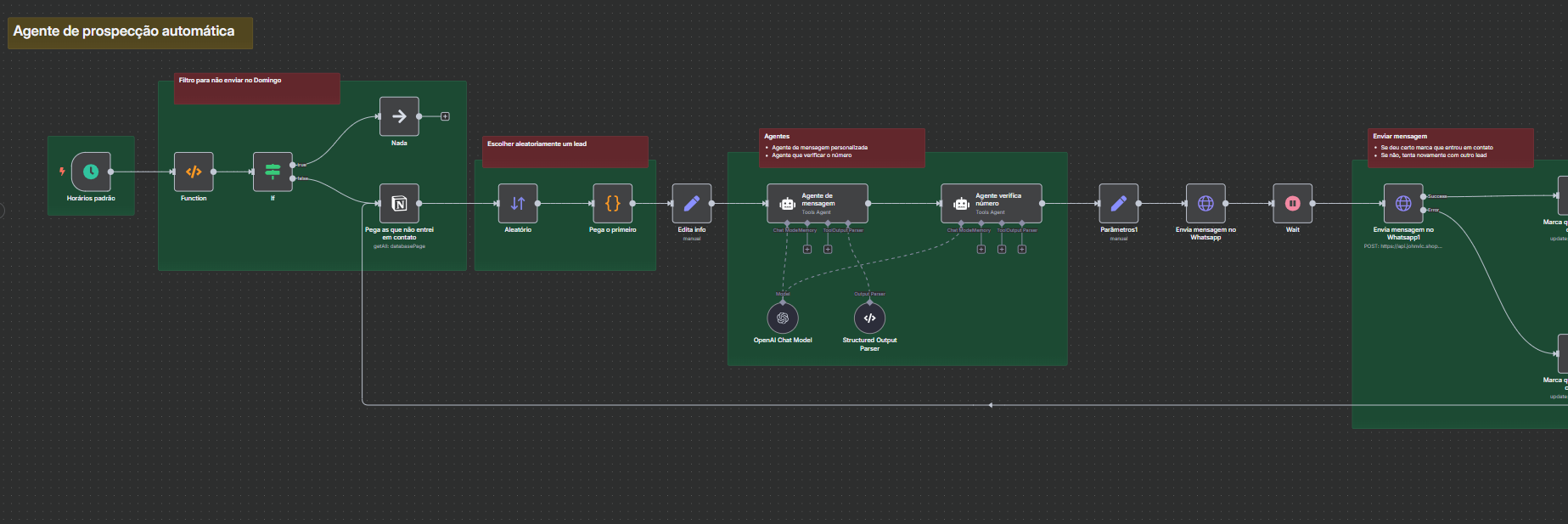1568x524 pixels.
Task: Click the Enviar mensagem sticky note
Action: coord(1451,148)
